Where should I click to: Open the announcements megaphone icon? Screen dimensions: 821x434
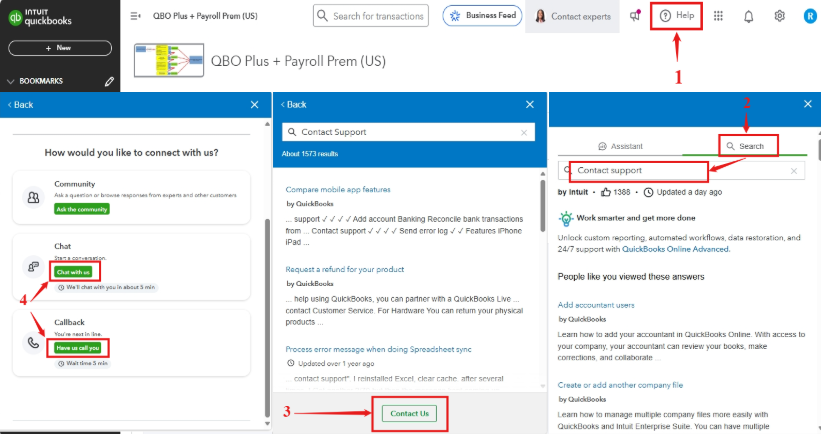(635, 16)
